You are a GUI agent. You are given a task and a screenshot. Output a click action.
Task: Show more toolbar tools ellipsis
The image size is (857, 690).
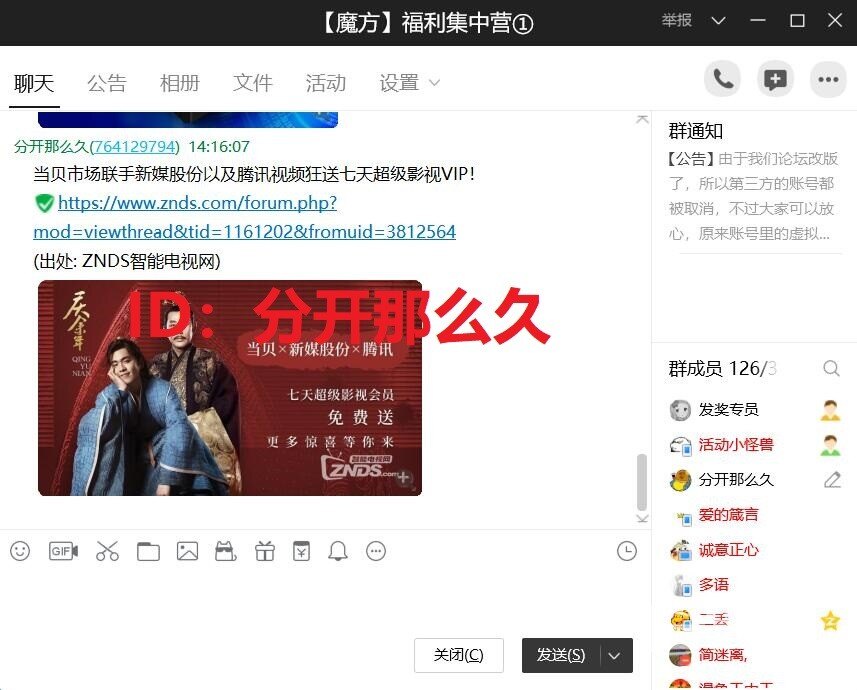[376, 551]
